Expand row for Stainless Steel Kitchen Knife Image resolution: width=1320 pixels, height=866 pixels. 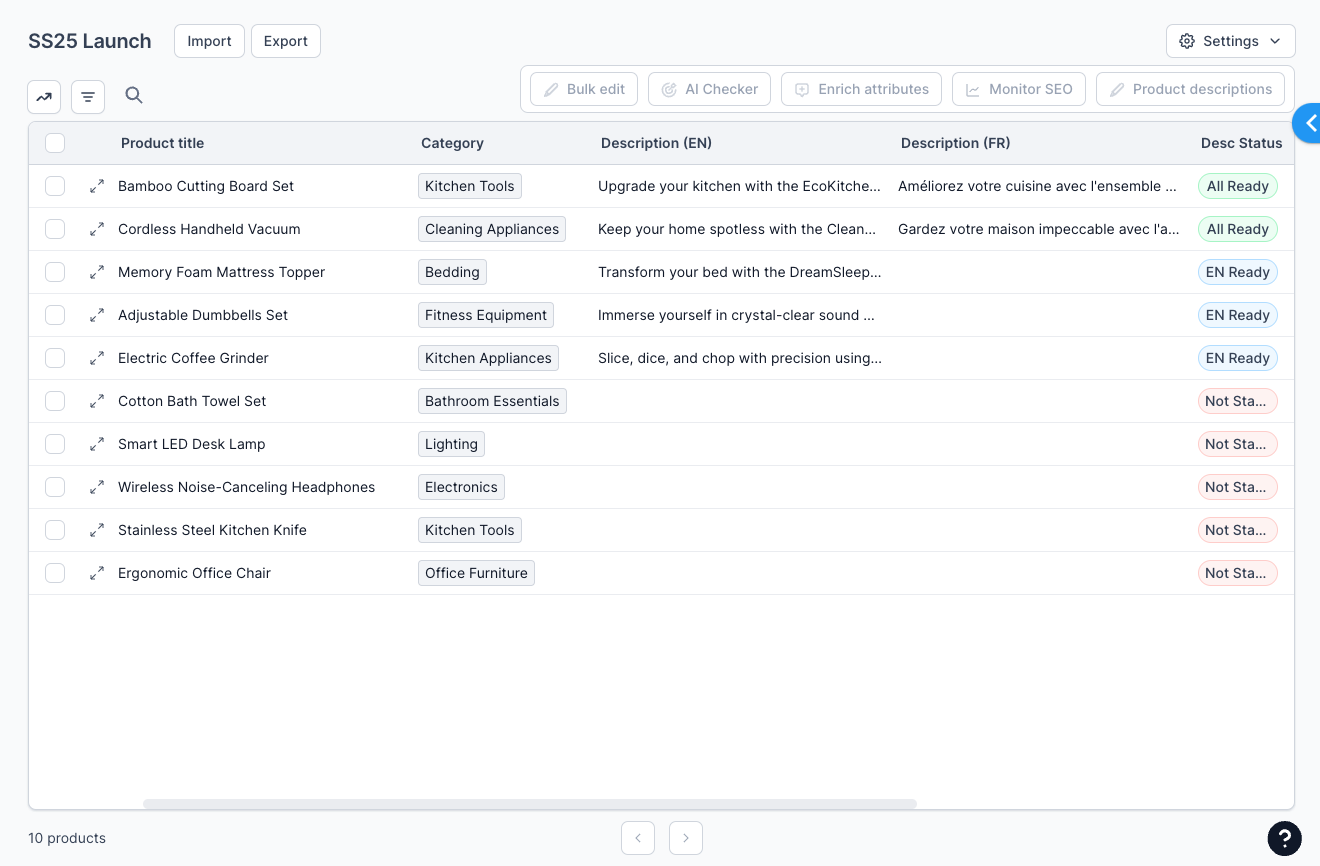point(97,530)
